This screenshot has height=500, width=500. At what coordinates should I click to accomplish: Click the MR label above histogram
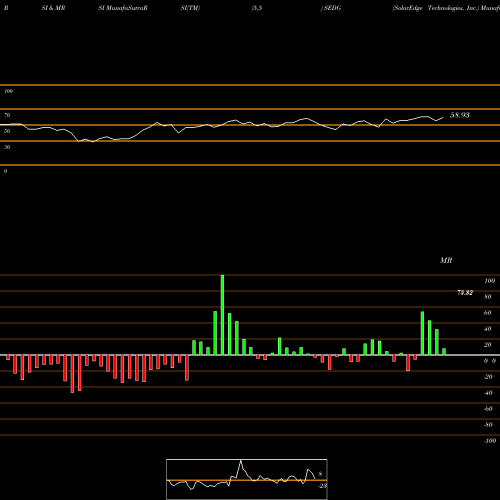[x=446, y=260]
